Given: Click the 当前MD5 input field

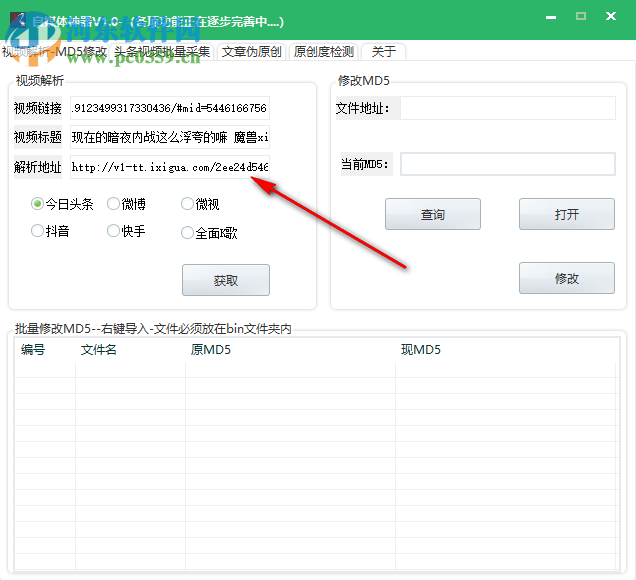Looking at the screenshot, I should coord(508,164).
